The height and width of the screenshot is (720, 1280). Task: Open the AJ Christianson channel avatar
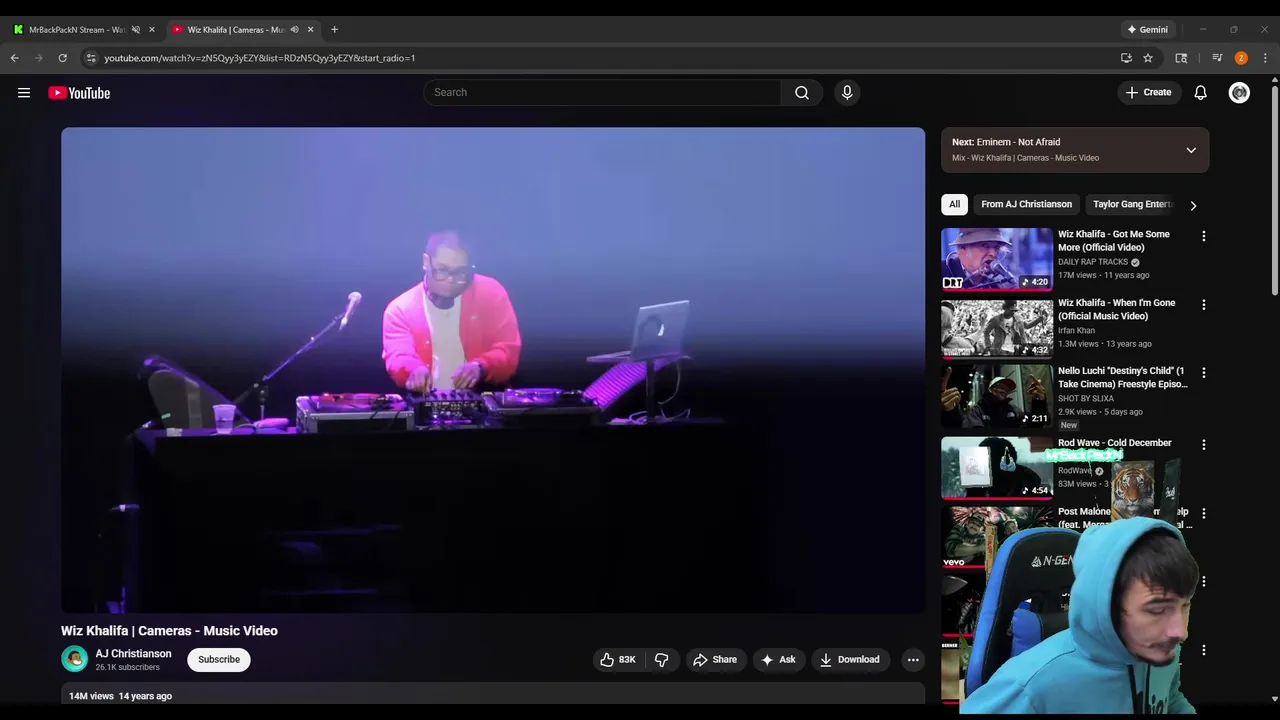(74, 659)
